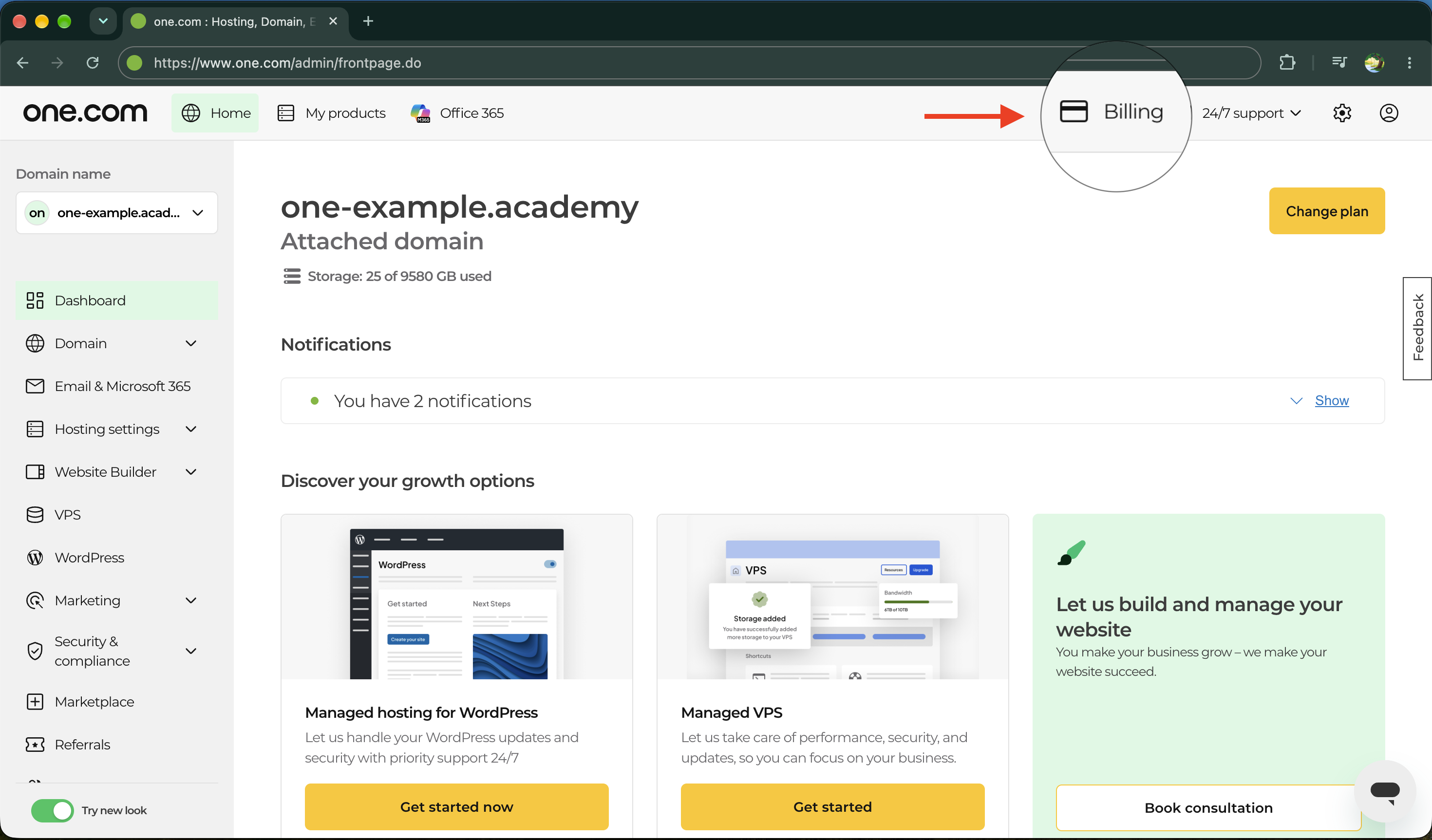Click the Storage 25 of 9580 GB text
Screen dimensions: 1432x840
[x=399, y=276]
